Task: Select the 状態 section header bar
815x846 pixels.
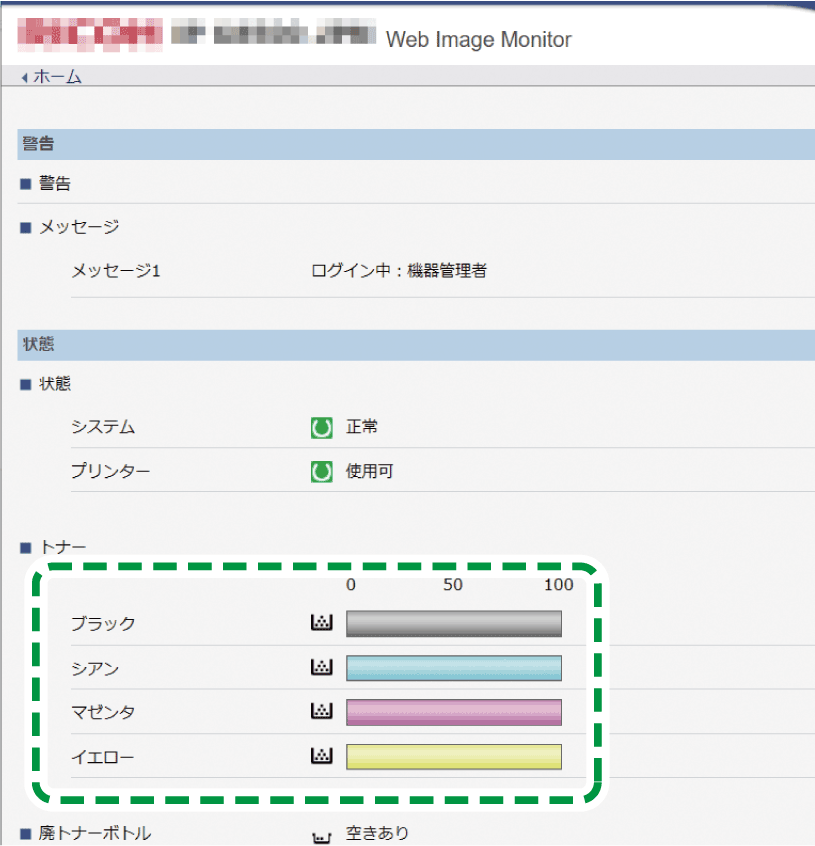Action: (x=415, y=345)
